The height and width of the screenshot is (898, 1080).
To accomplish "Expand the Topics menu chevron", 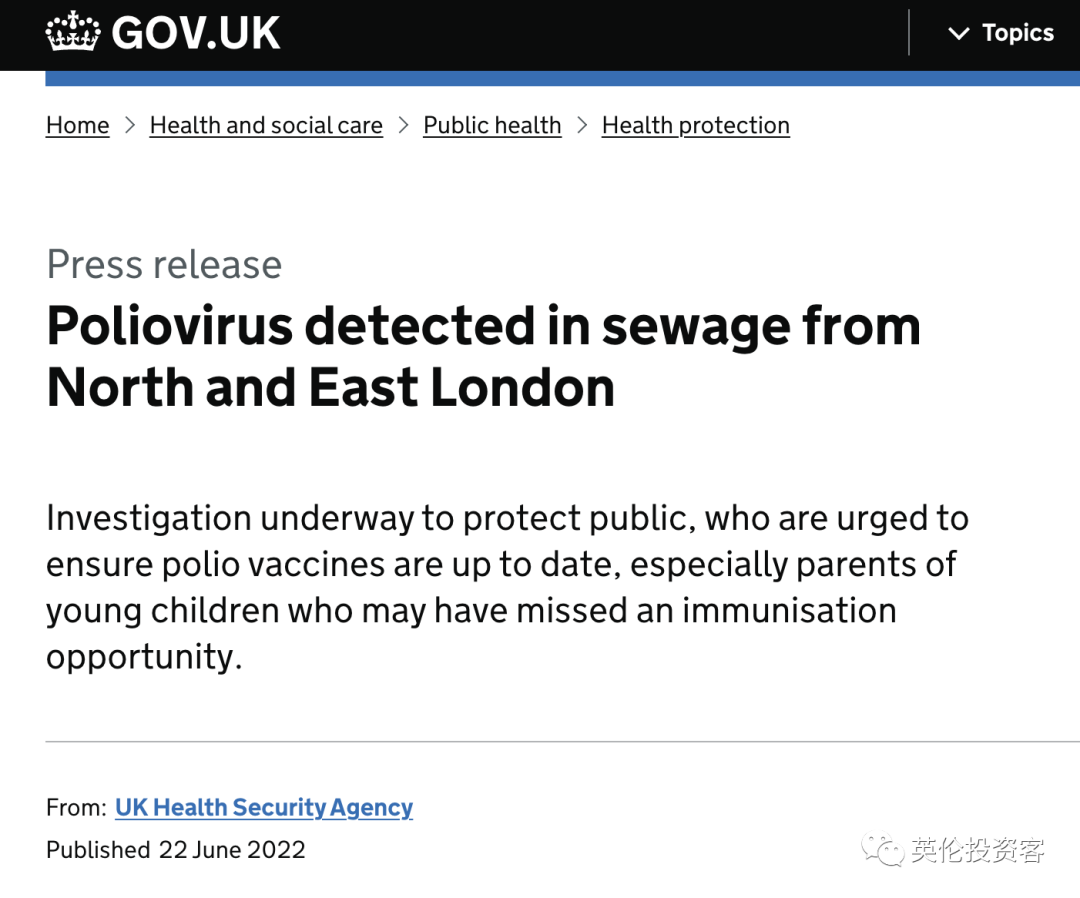I will 959,33.
